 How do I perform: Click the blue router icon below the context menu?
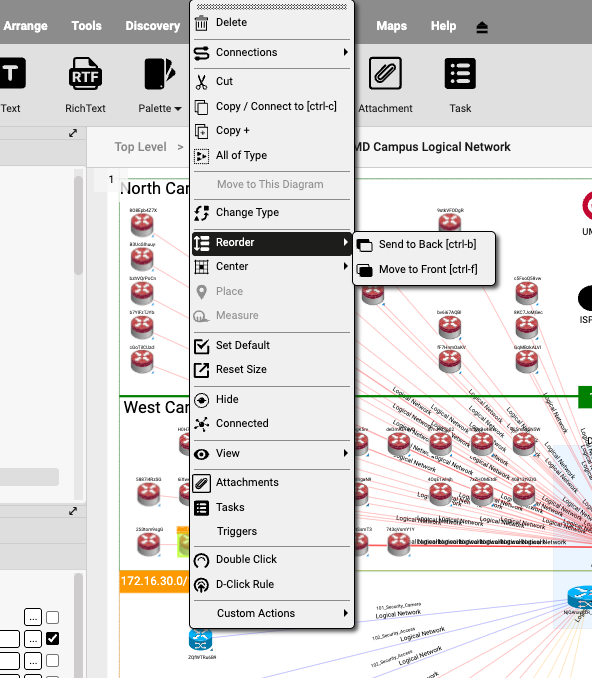click(x=200, y=640)
